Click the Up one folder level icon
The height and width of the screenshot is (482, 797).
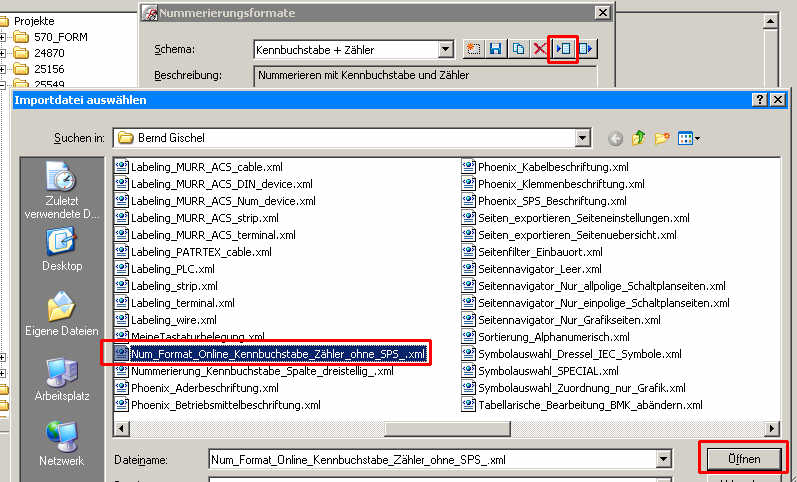tap(638, 138)
